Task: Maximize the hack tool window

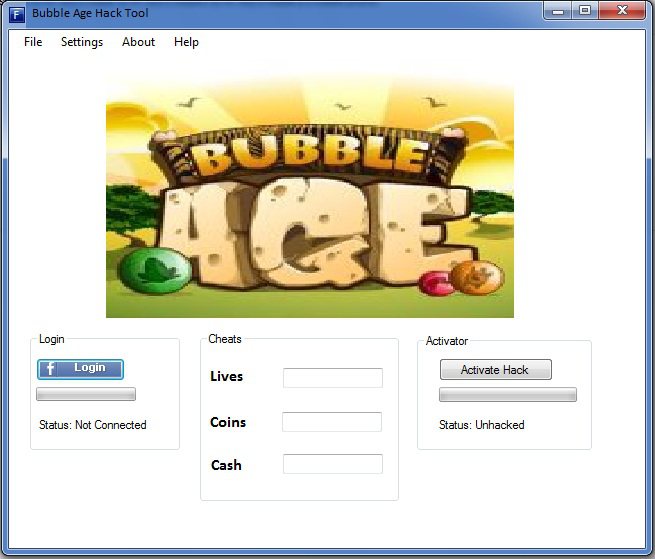Action: [x=585, y=11]
